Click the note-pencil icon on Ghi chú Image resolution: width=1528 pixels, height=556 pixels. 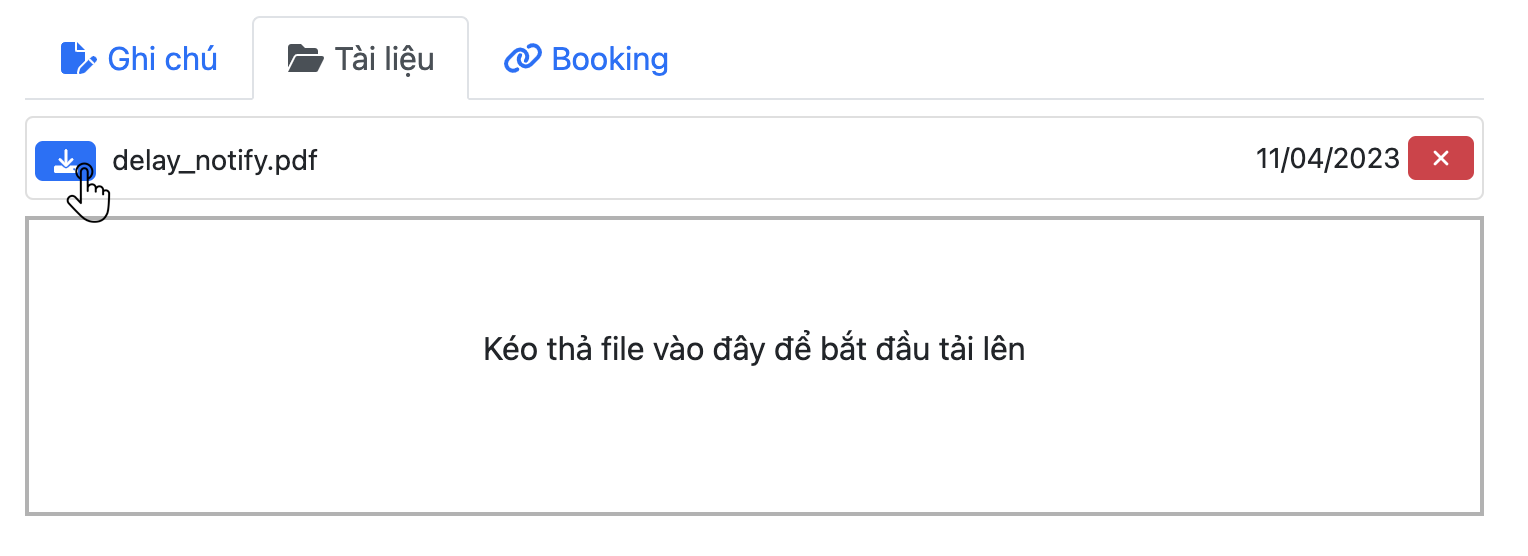click(79, 59)
